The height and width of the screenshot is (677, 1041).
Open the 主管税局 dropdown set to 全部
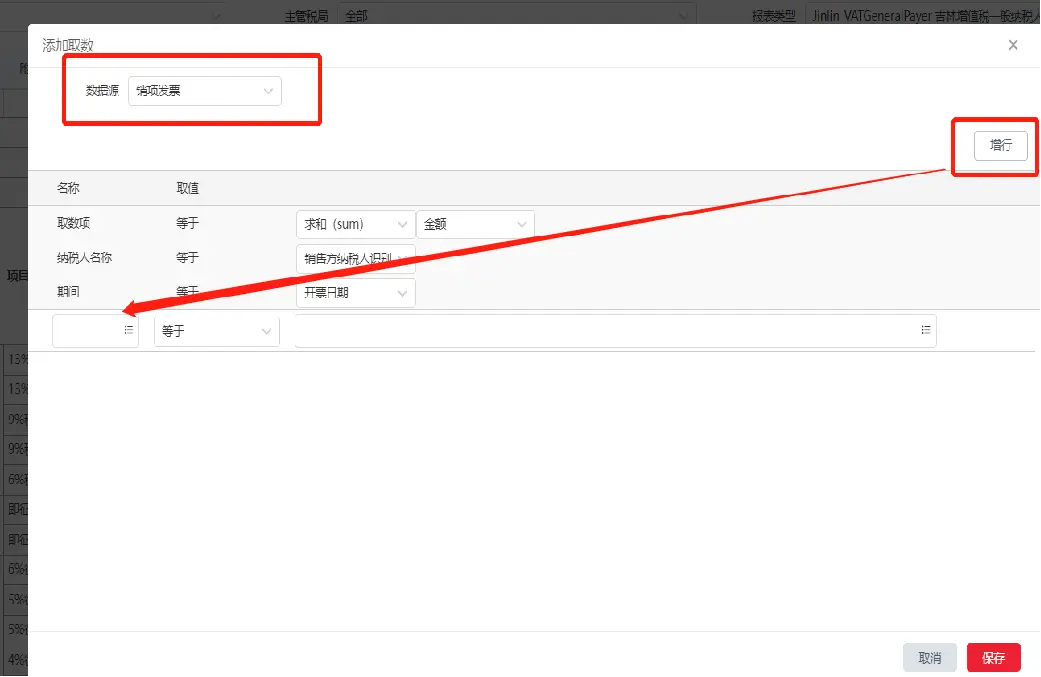pyautogui.click(x=517, y=16)
